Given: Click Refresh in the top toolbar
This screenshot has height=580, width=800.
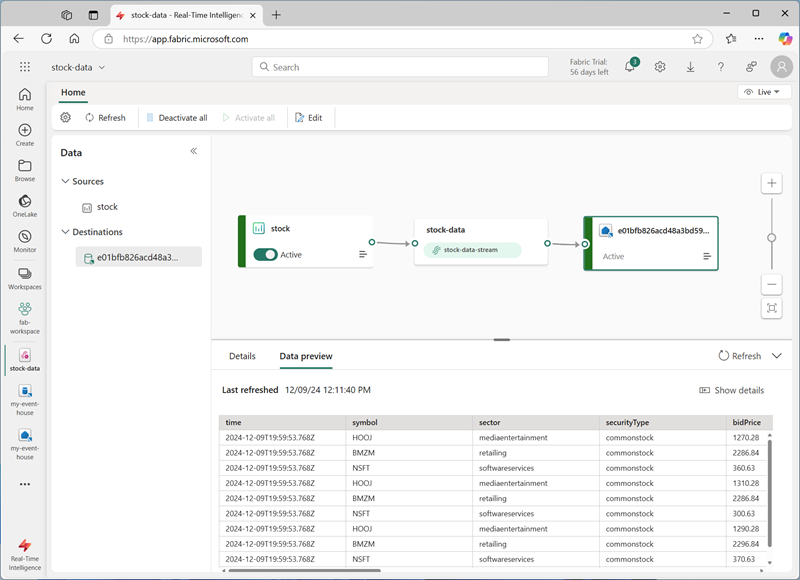Looking at the screenshot, I should pyautogui.click(x=105, y=117).
